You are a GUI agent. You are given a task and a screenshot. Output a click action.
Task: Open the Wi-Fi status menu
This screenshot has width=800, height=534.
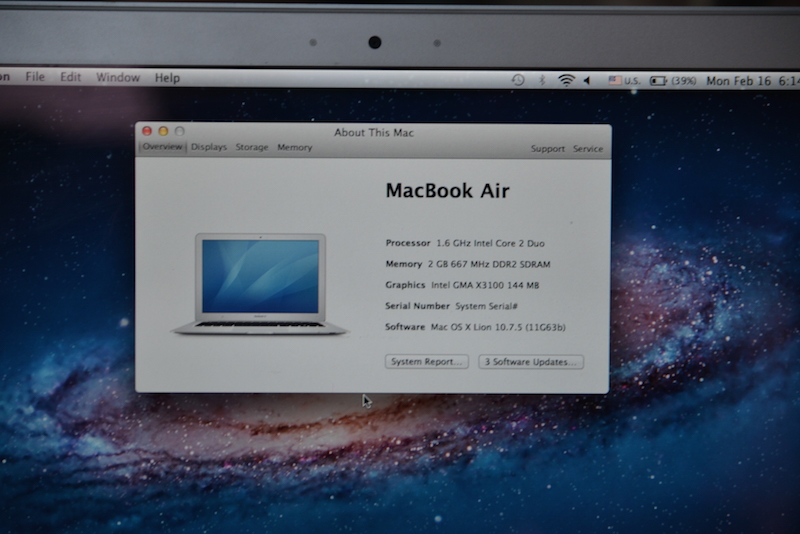[x=566, y=80]
